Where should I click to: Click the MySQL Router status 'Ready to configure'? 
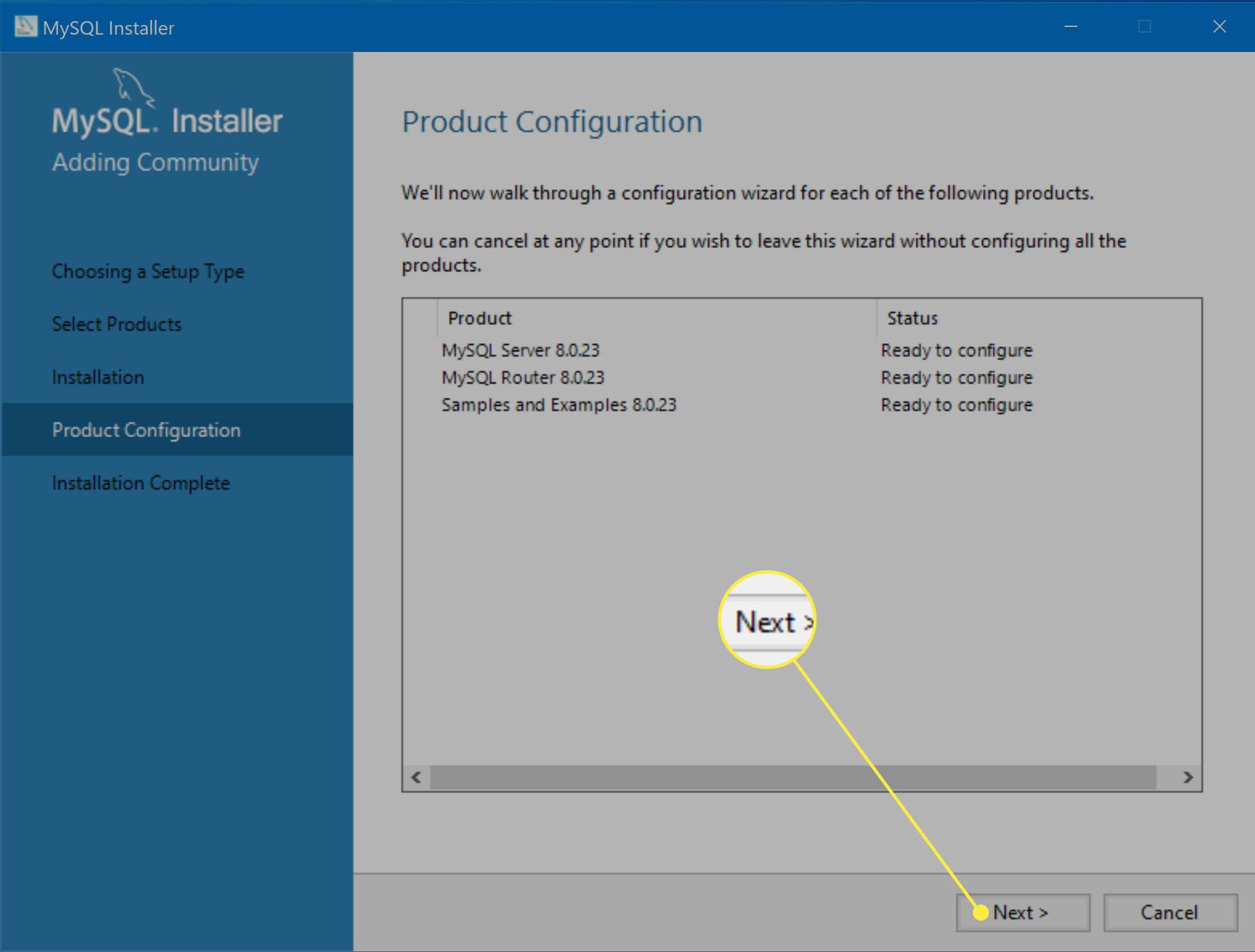point(957,378)
